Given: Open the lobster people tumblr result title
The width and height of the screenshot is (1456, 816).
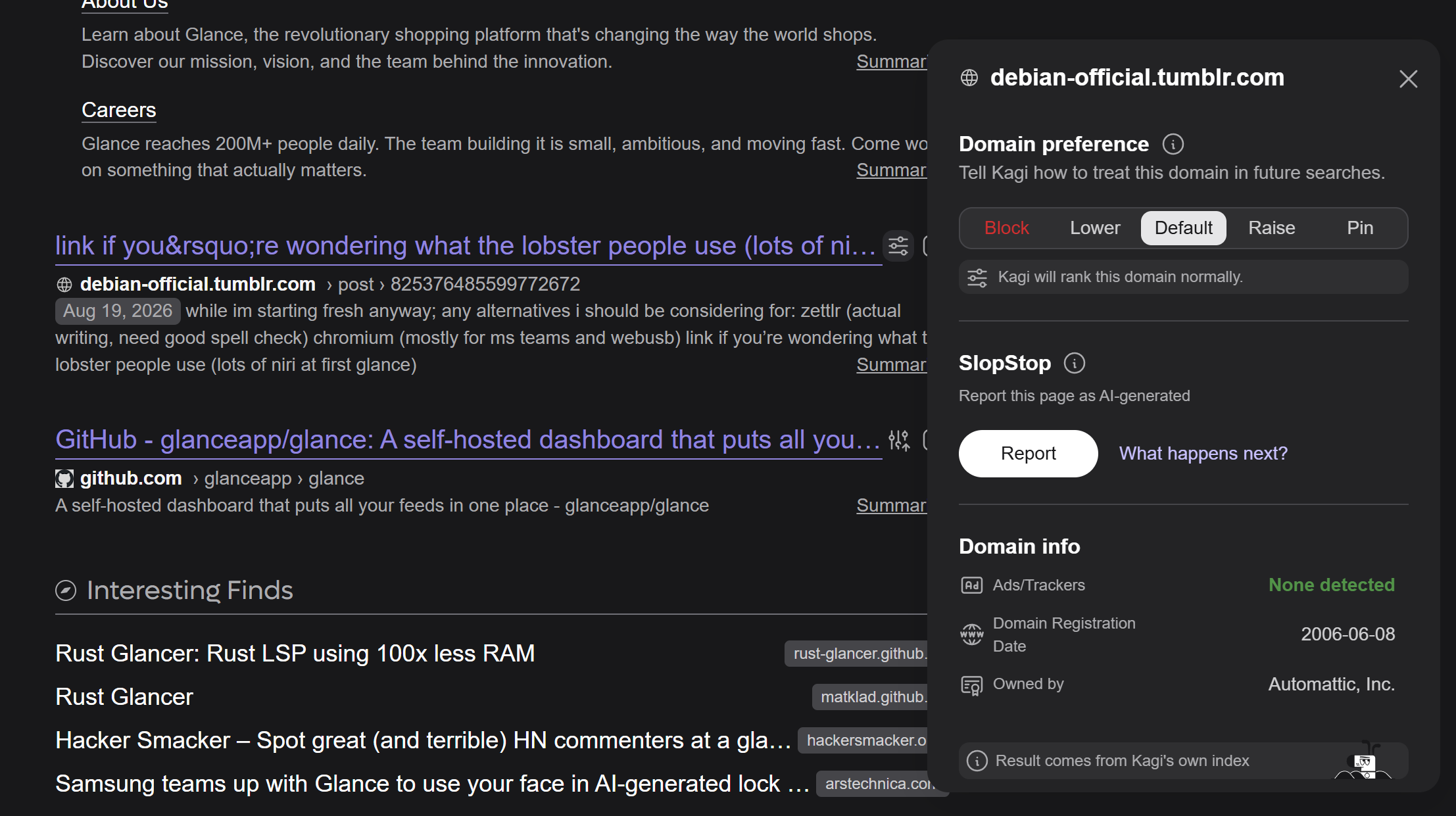Looking at the screenshot, I should point(468,246).
